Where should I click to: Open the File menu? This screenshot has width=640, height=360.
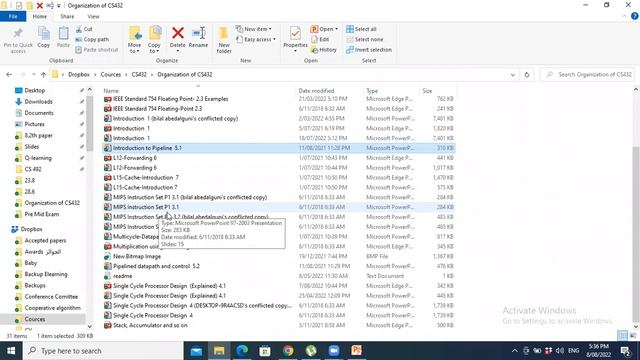pos(13,16)
